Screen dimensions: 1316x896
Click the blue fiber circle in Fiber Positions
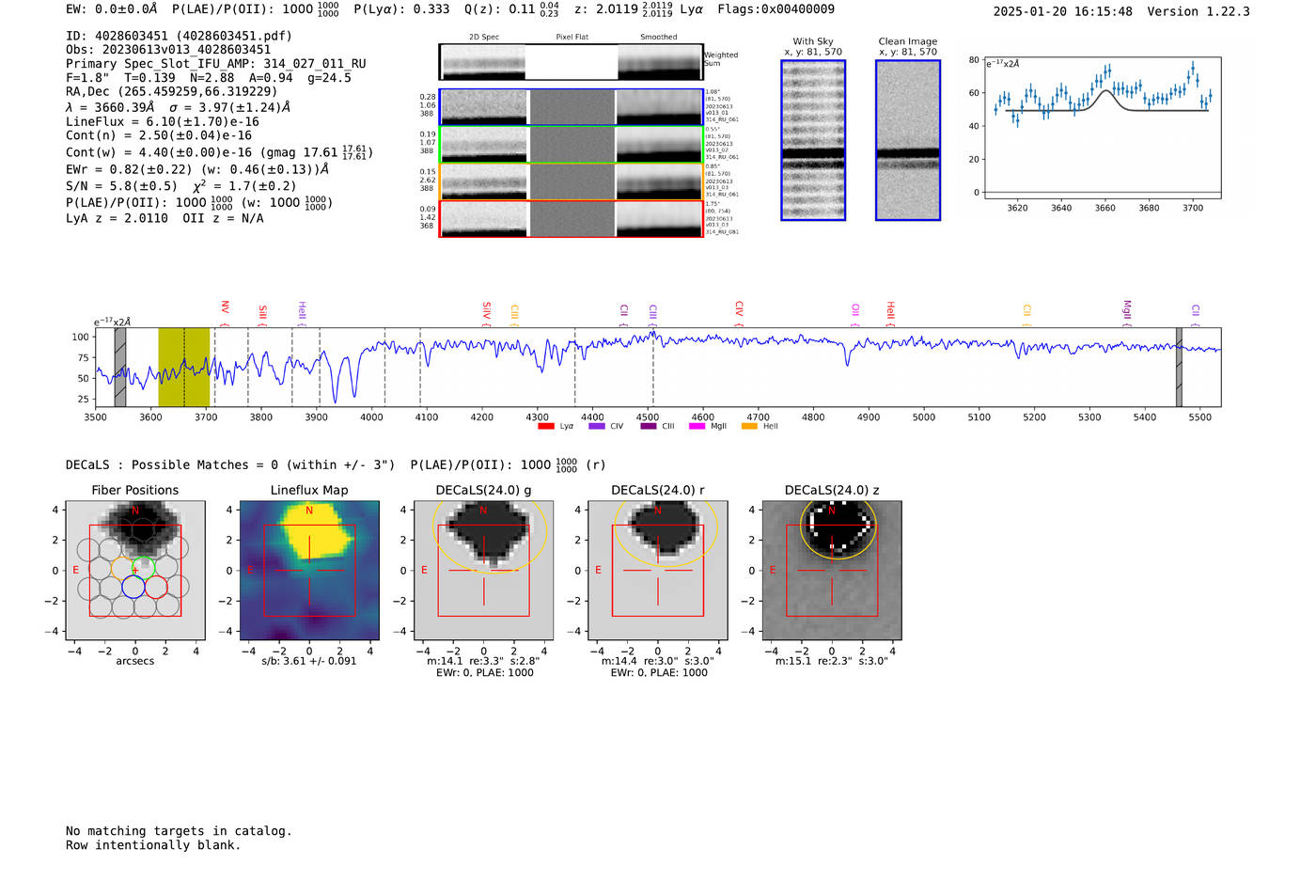[133, 588]
